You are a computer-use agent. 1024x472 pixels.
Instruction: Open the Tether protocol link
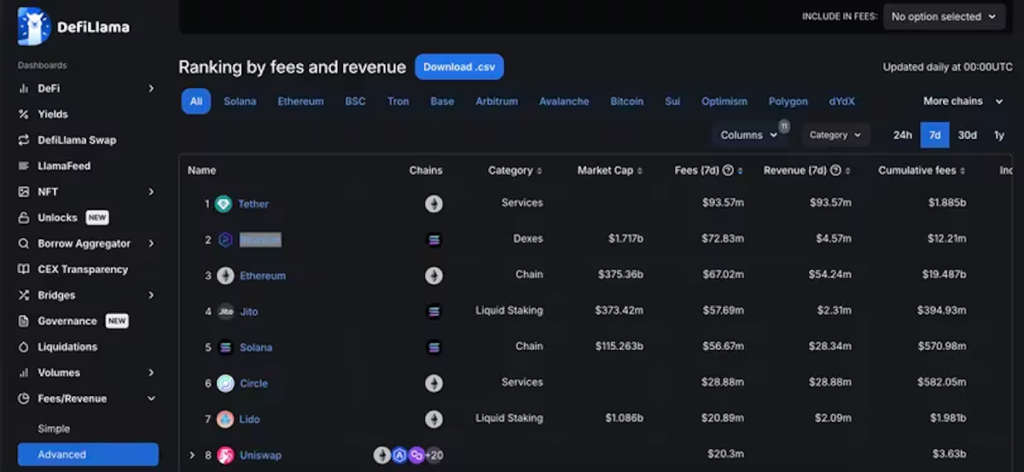click(x=253, y=204)
